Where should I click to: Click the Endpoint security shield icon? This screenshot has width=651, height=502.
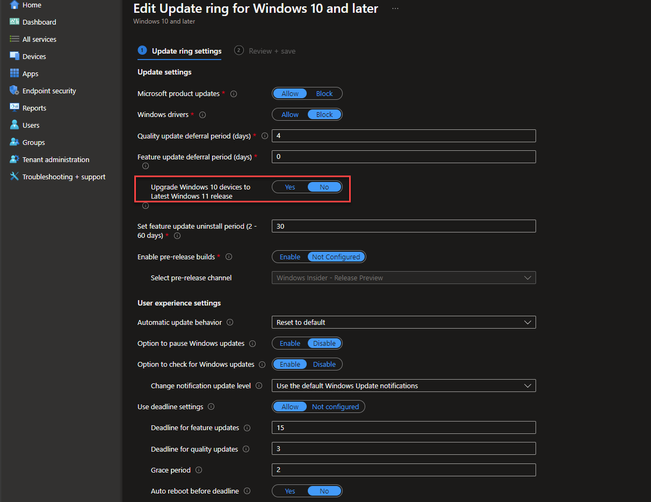pyautogui.click(x=15, y=90)
